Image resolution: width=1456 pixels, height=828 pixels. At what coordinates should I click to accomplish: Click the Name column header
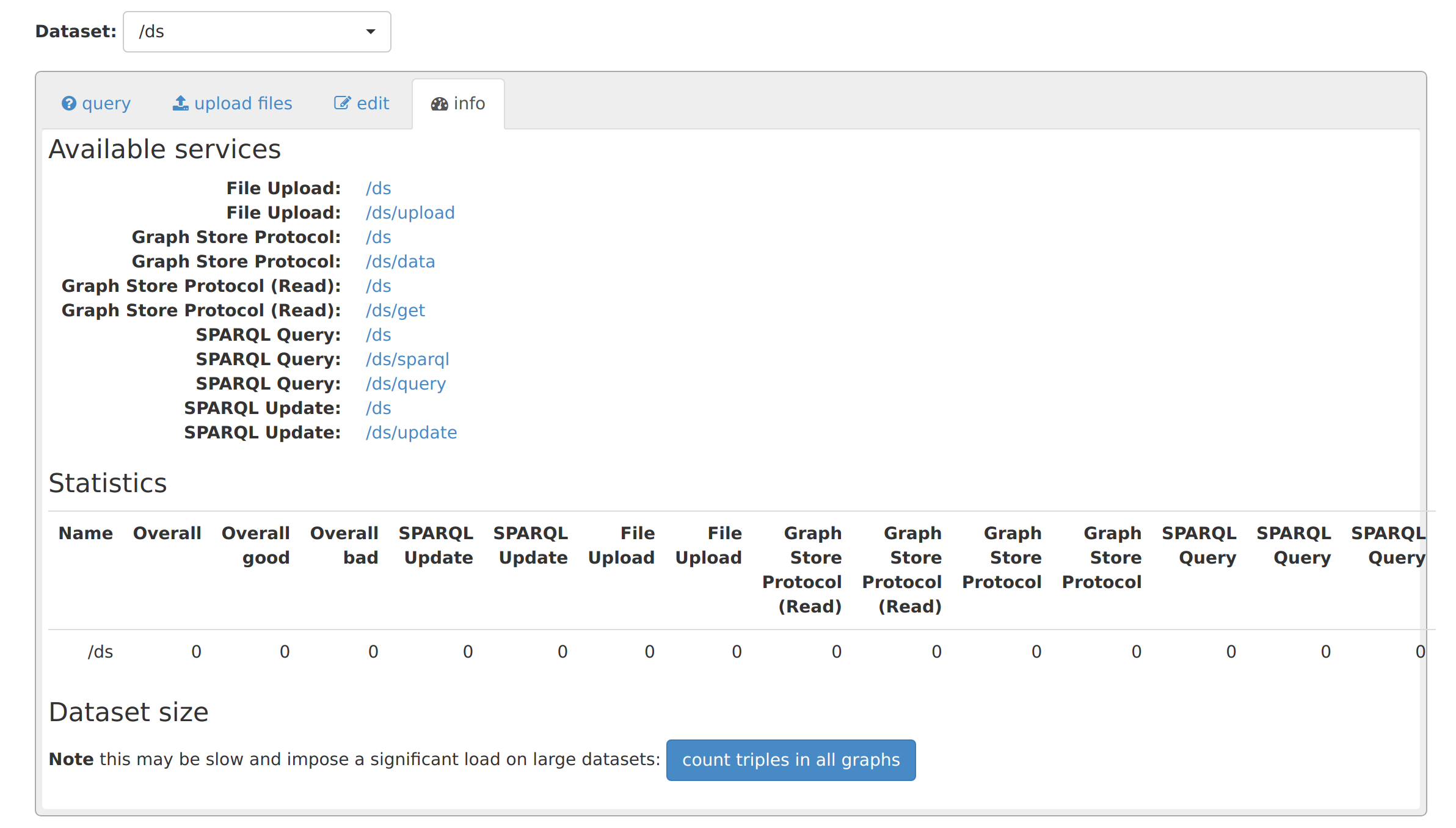pyautogui.click(x=86, y=533)
